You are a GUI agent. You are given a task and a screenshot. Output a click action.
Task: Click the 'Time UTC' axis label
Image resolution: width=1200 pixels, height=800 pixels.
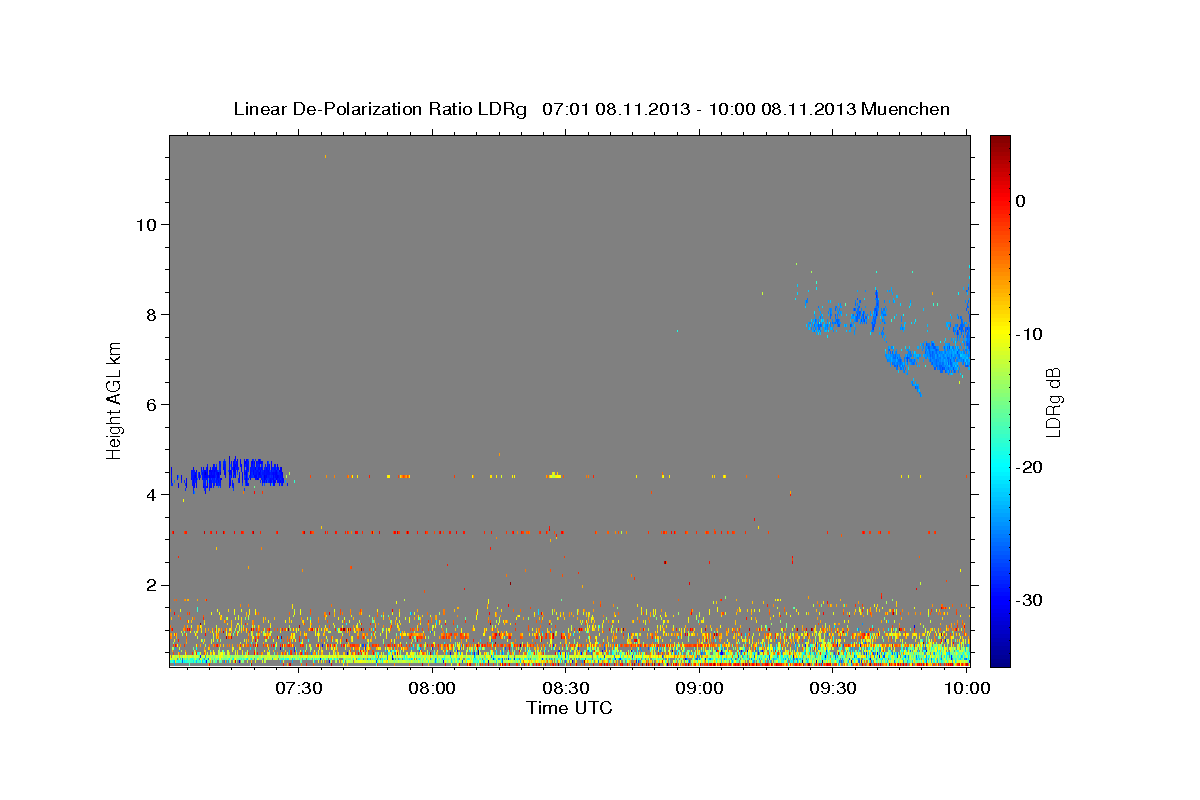[569, 708]
